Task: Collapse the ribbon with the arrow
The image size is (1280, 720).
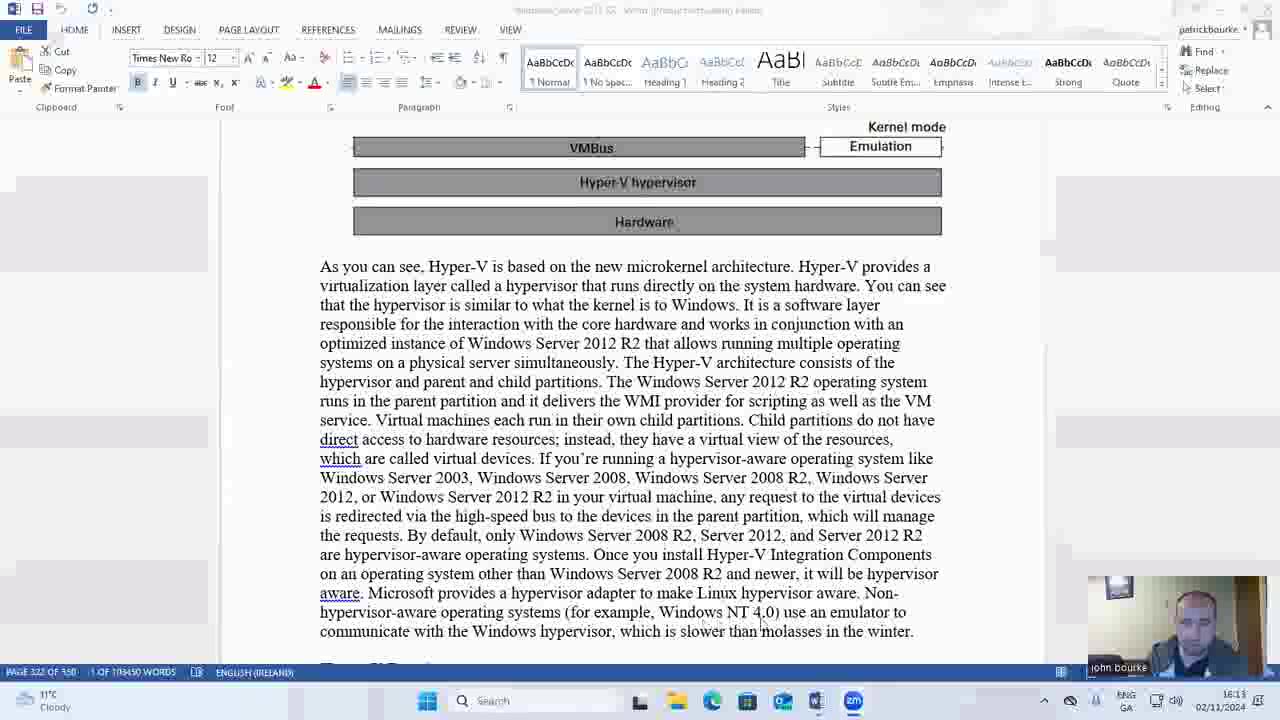Action: point(1268,107)
